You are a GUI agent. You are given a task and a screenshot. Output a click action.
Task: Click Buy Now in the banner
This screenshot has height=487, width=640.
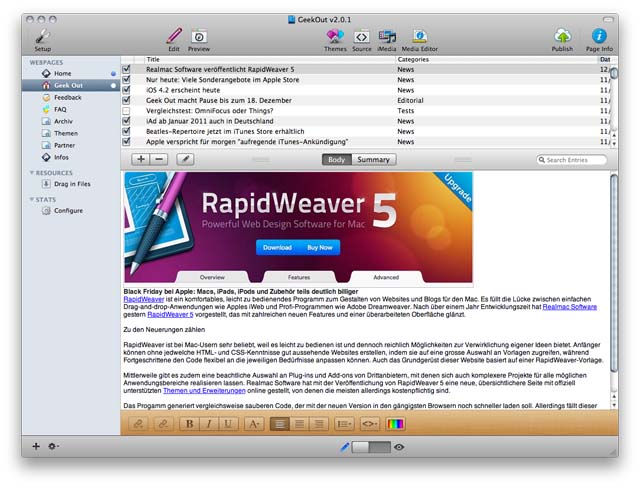pos(320,247)
